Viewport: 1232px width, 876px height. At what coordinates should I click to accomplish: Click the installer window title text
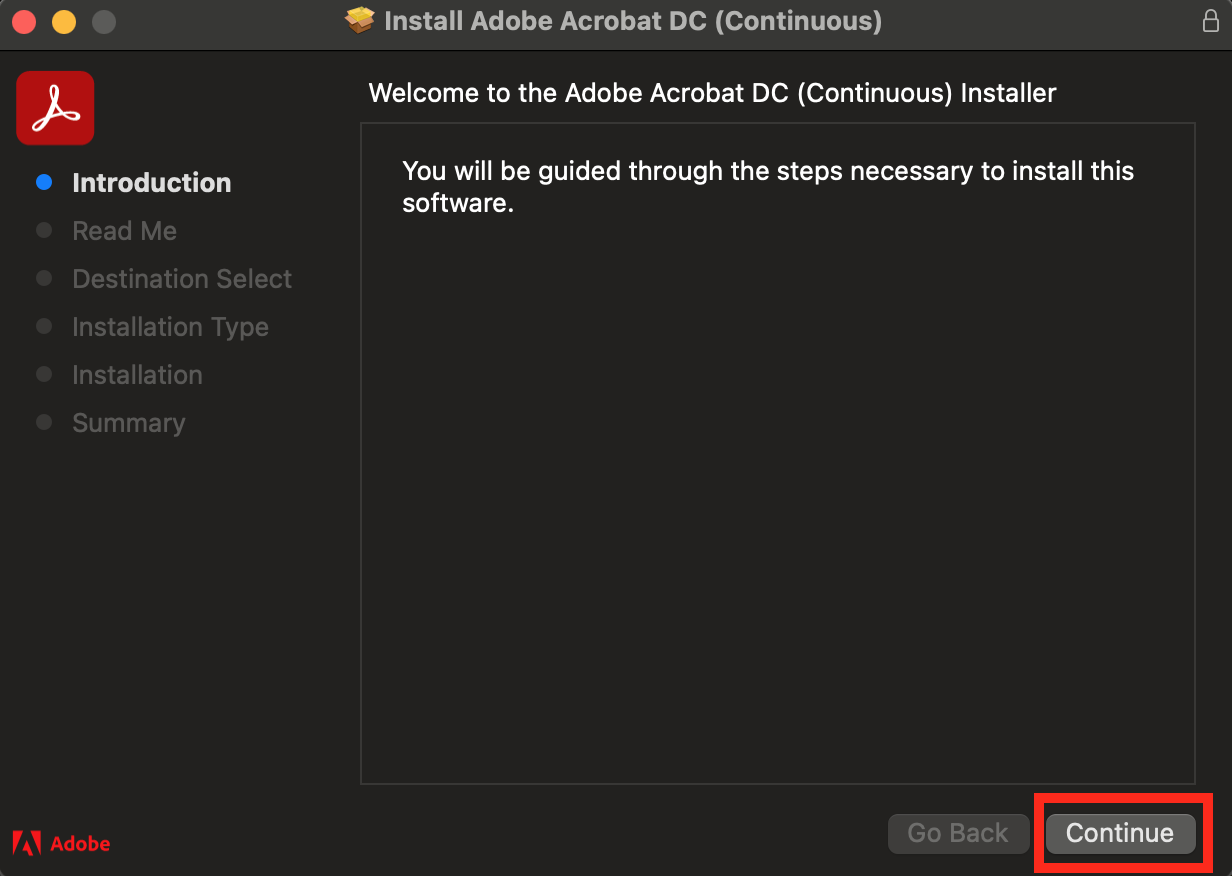(633, 21)
